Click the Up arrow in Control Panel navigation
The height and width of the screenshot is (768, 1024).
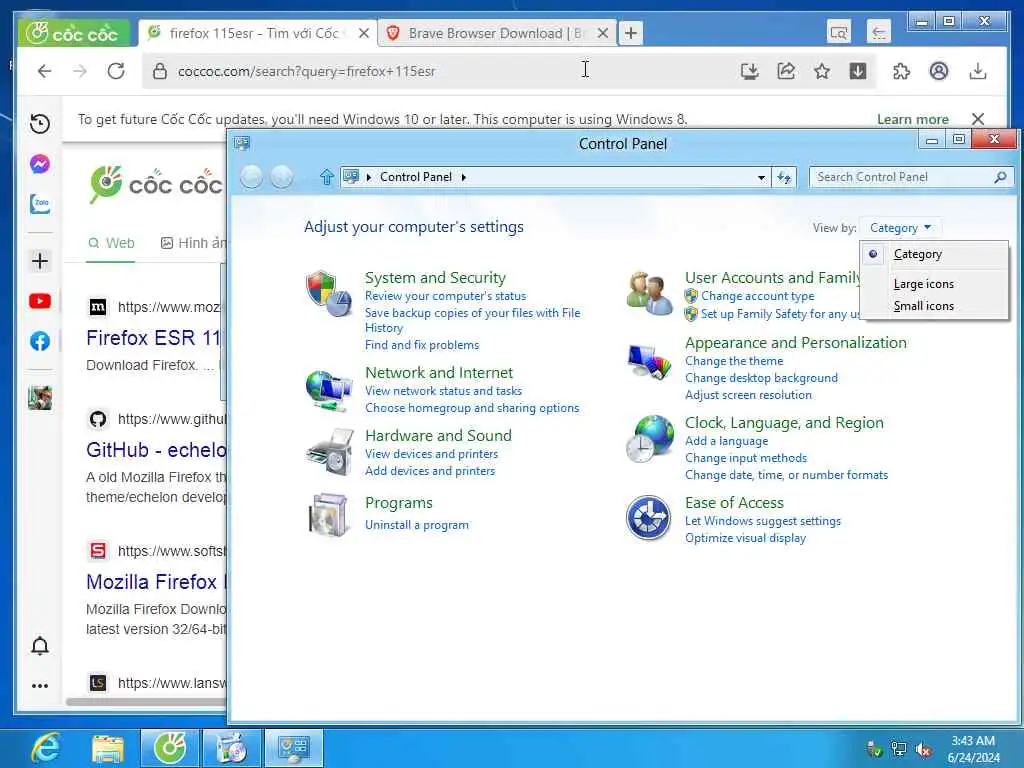click(327, 177)
